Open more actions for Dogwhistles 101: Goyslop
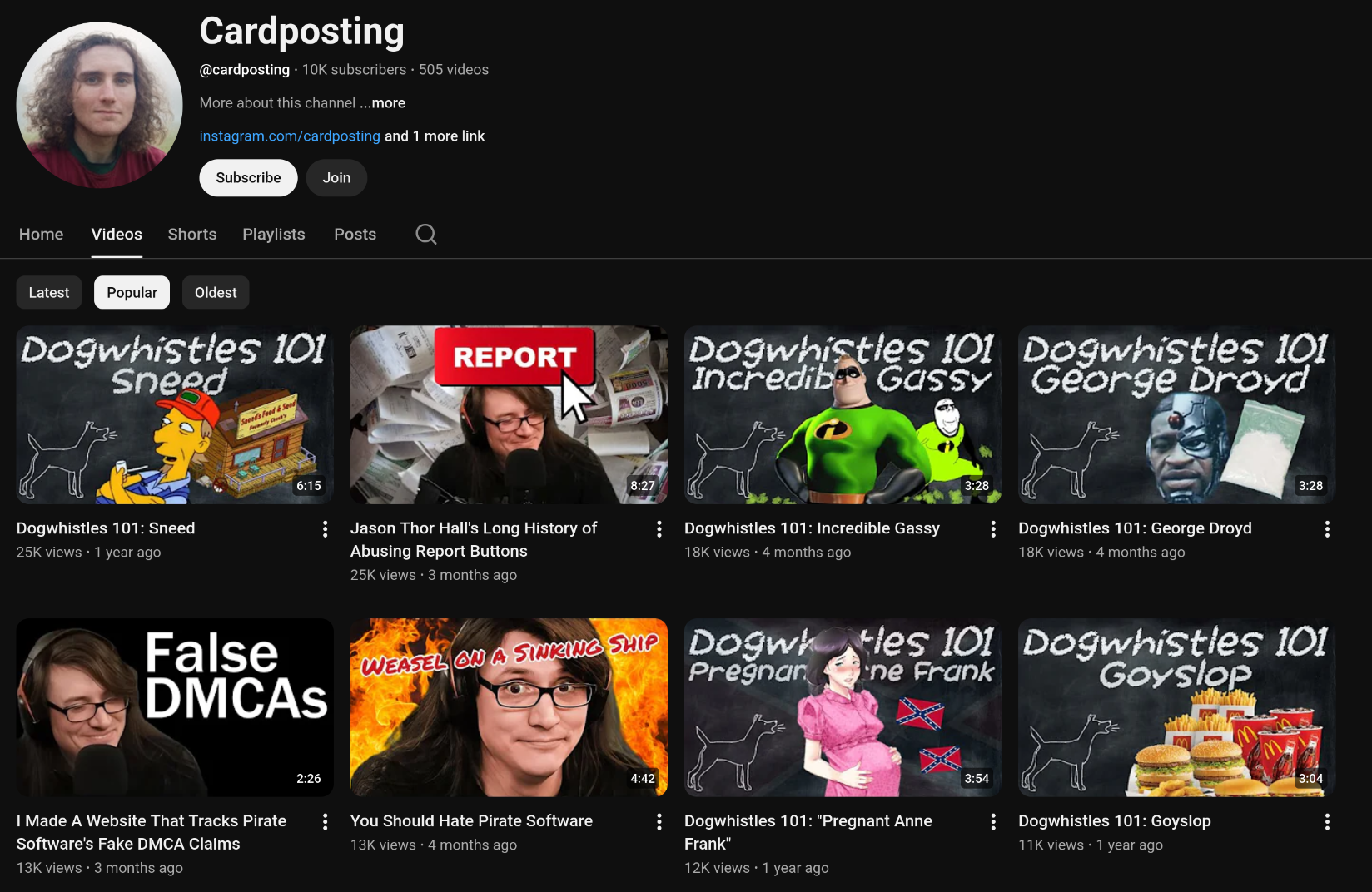The width and height of the screenshot is (1372, 892). [x=1326, y=822]
